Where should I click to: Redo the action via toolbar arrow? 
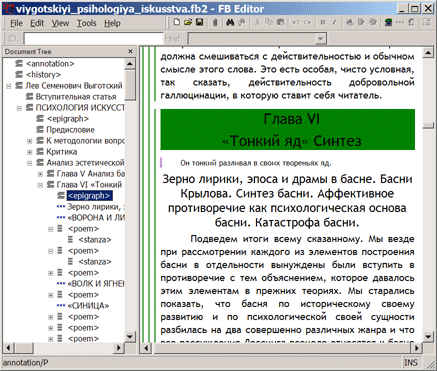(307, 22)
